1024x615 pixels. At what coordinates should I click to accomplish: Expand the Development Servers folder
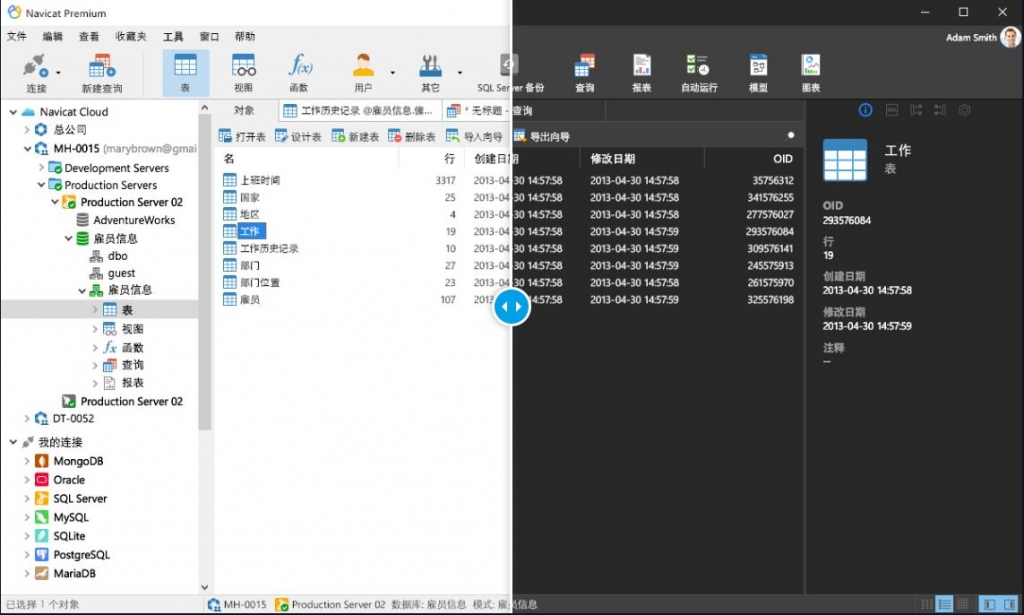tap(41, 168)
